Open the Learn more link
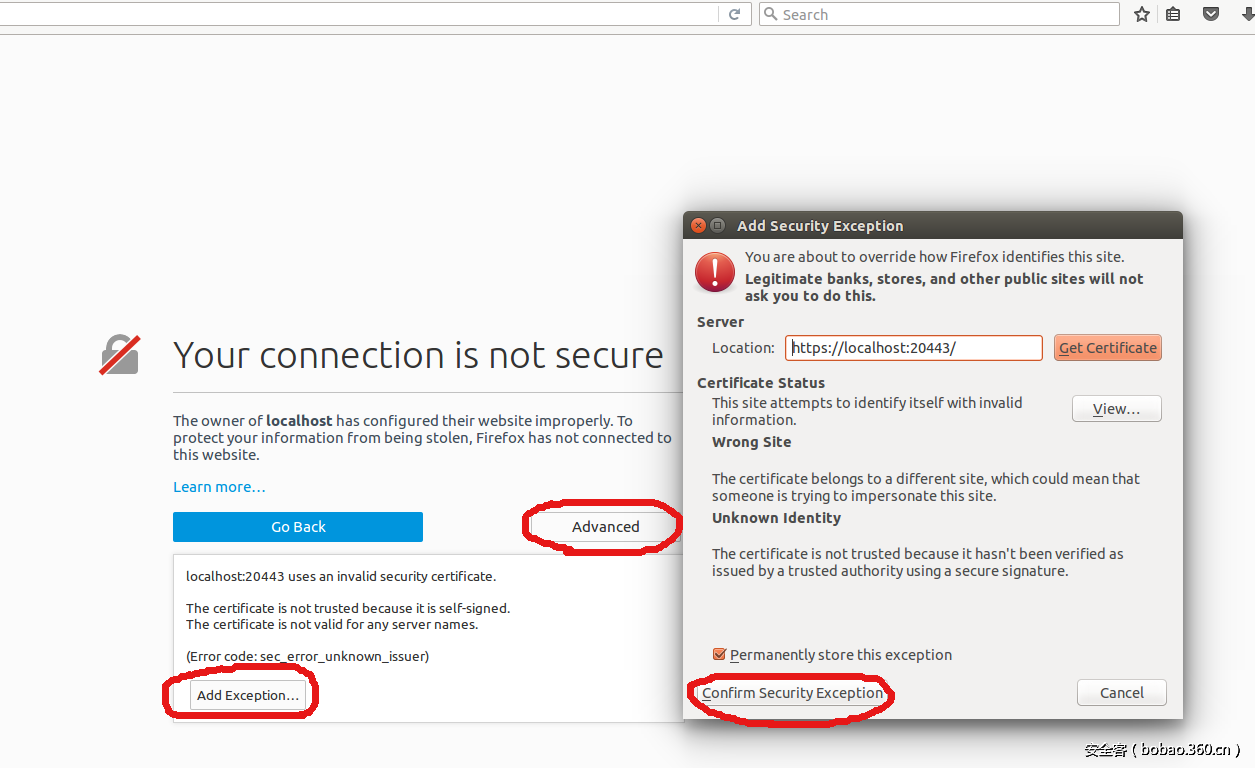Viewport: 1255px width, 768px height. [x=219, y=487]
